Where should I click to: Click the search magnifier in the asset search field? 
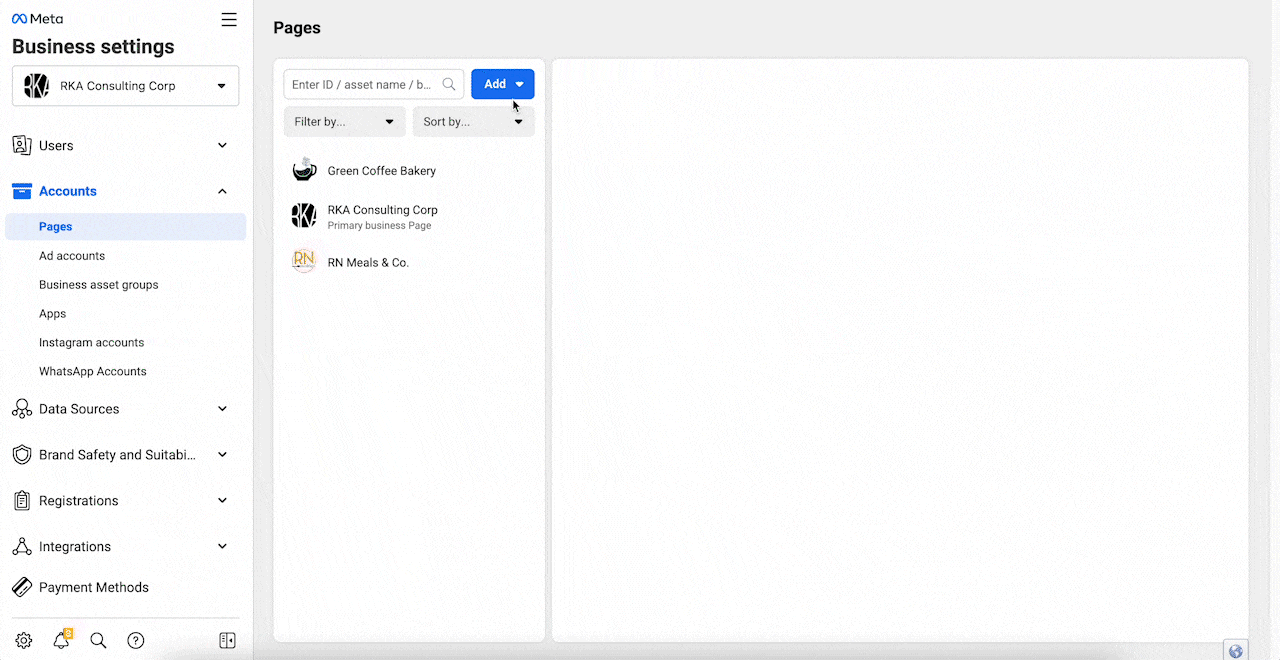(x=449, y=85)
